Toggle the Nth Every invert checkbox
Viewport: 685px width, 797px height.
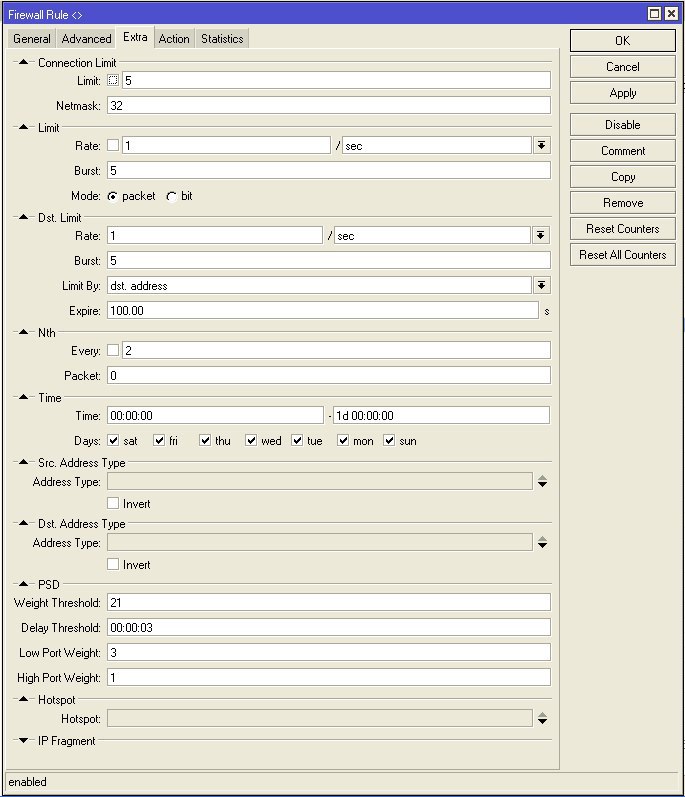coord(113,350)
